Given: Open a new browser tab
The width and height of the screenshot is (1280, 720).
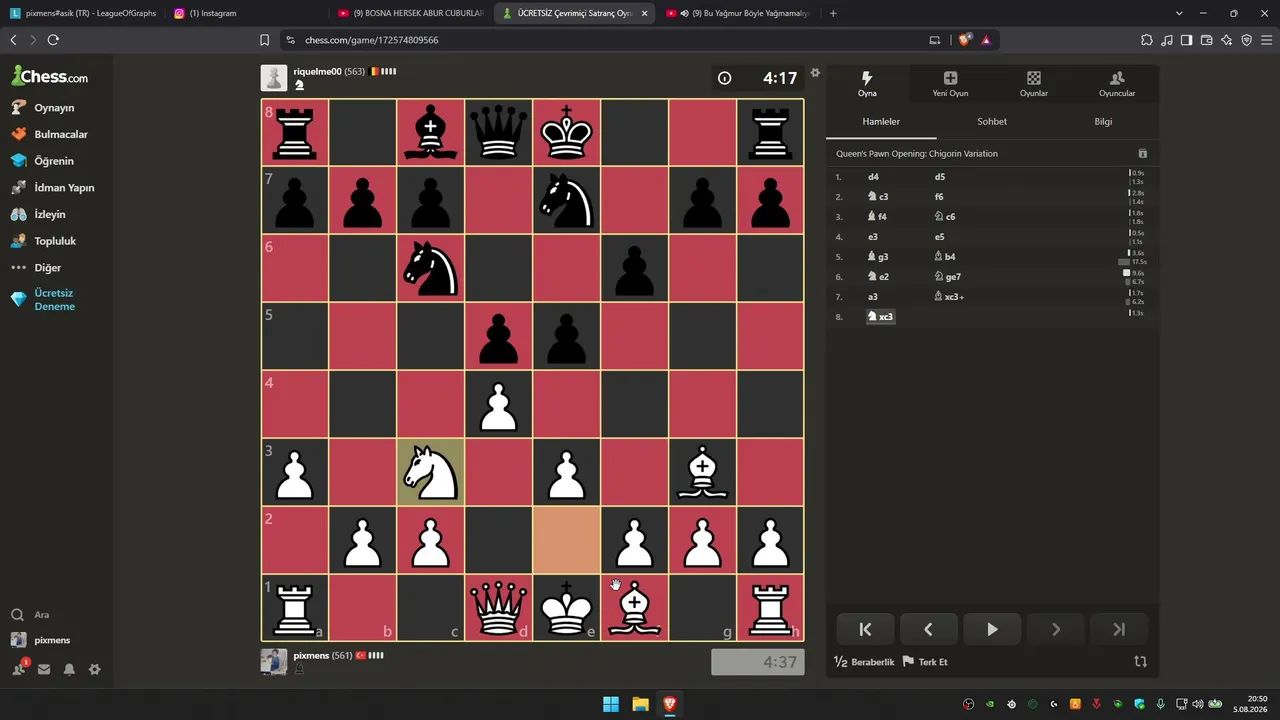Looking at the screenshot, I should 833,13.
